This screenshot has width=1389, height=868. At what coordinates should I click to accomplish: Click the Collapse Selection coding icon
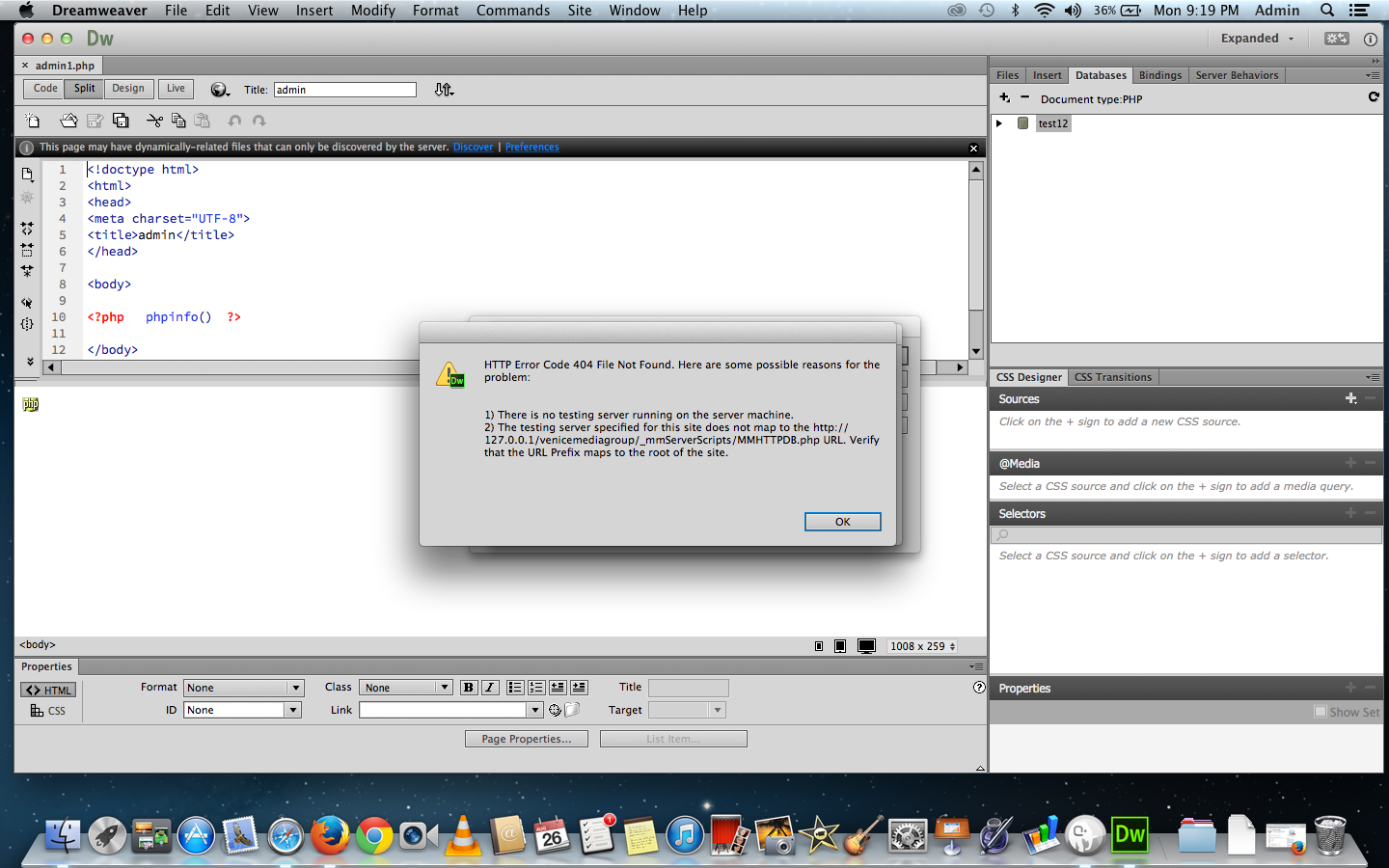(27, 250)
